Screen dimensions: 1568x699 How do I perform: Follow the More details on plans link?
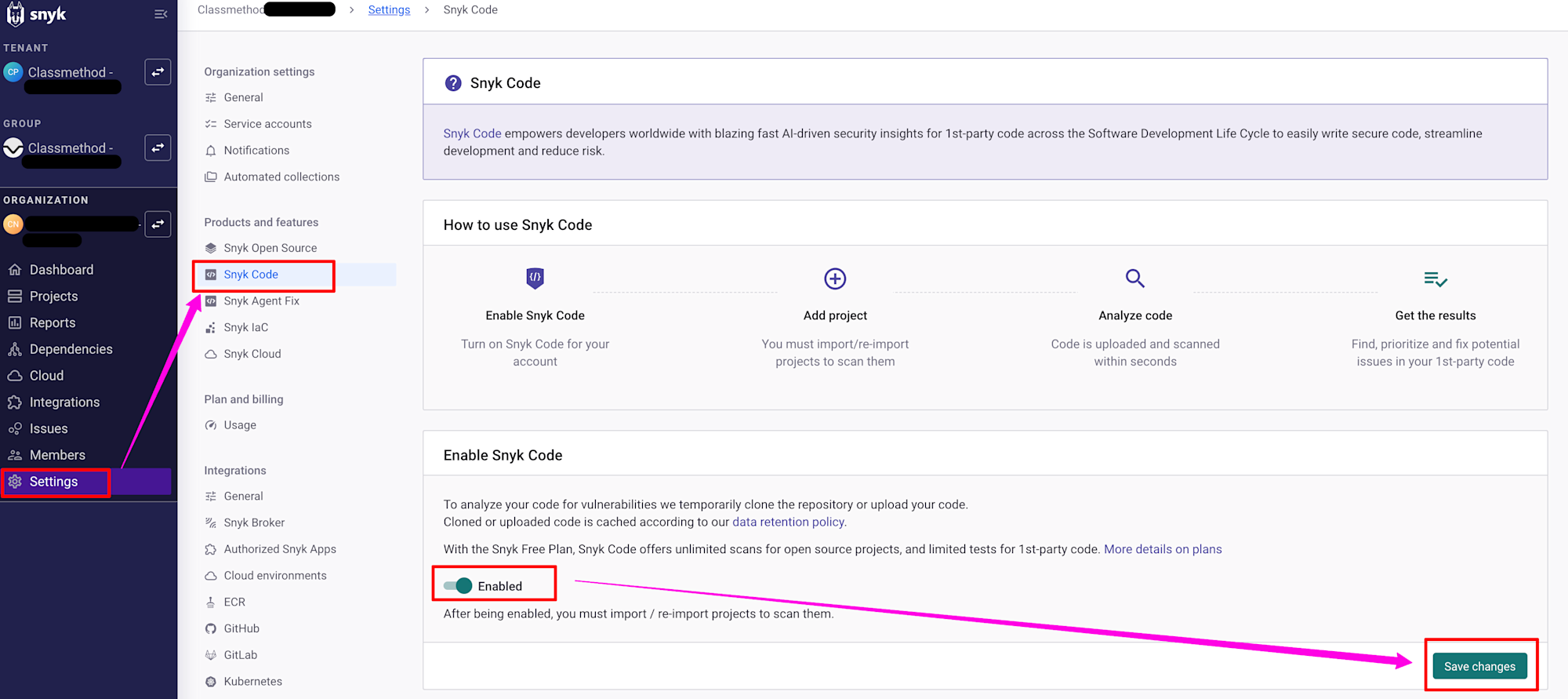tap(1163, 549)
